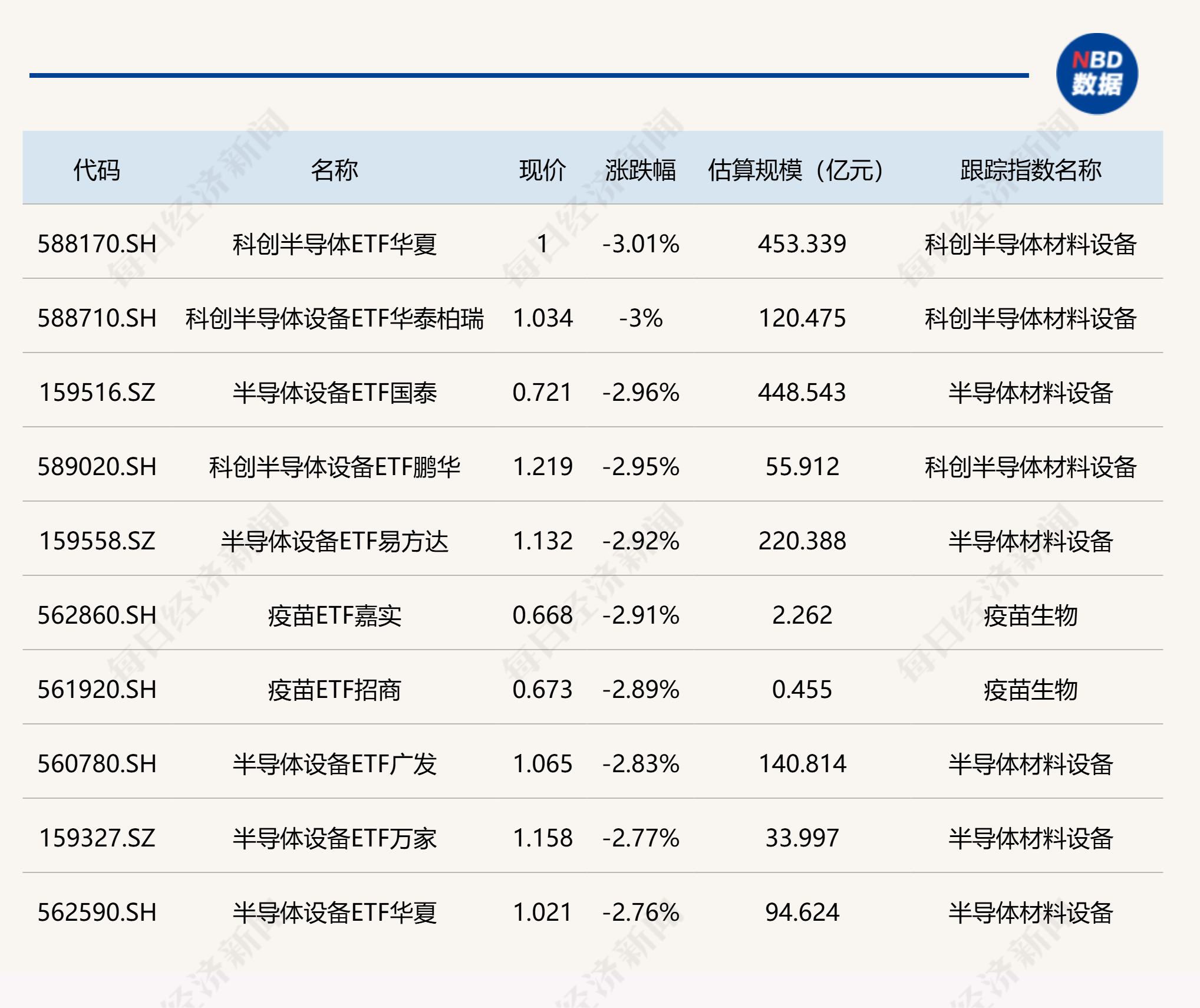Click the scale value 2.262
The image size is (1200, 1008).
[x=802, y=615]
